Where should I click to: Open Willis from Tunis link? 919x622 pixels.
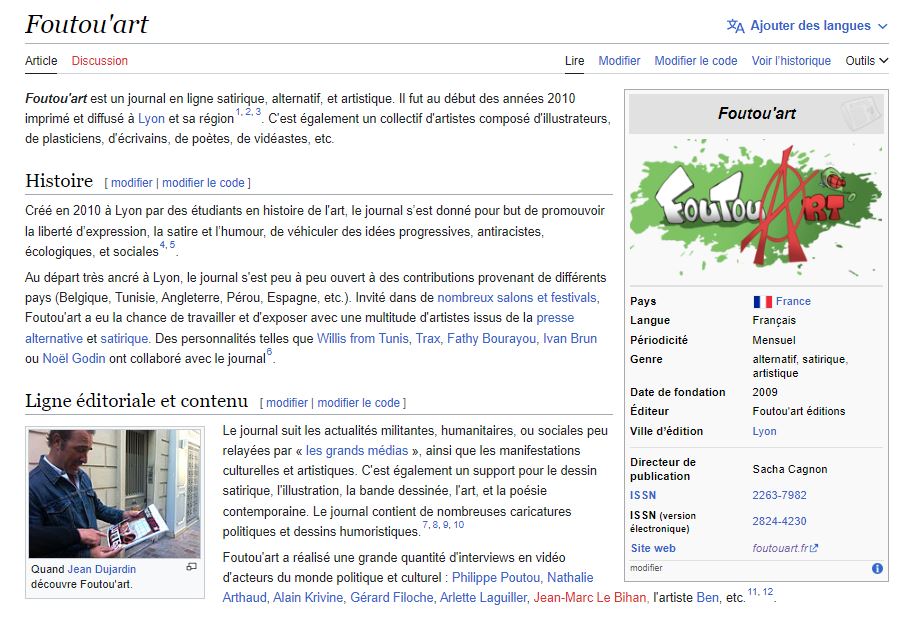[x=363, y=338]
